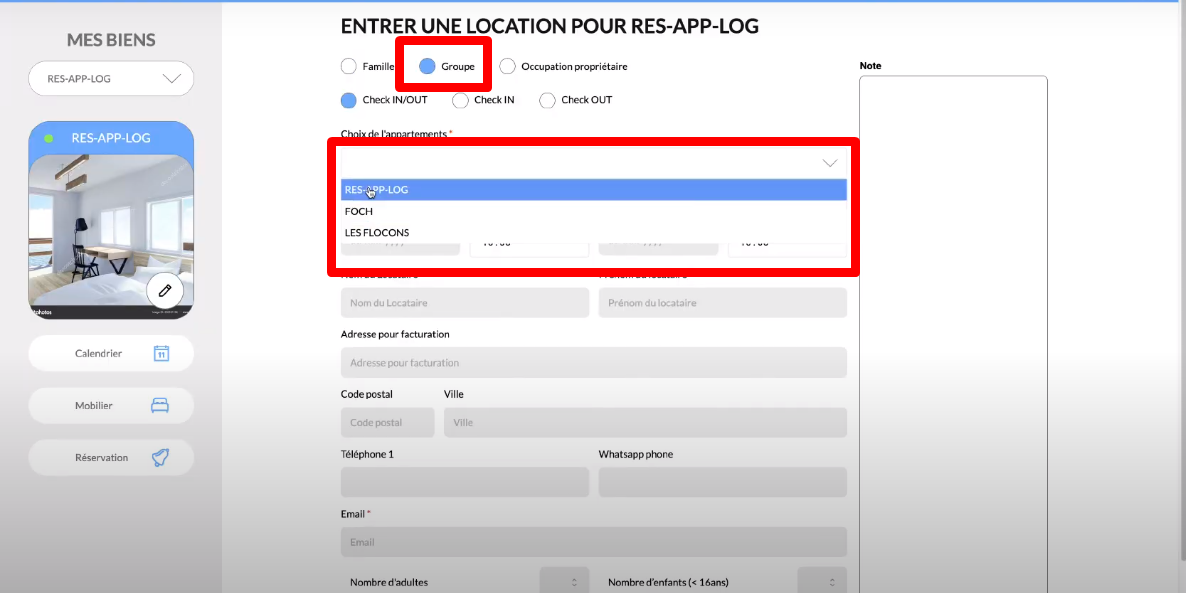Screen dimensions: 1186x593
Task: Click the Réservation megaphone icon
Action: point(160,457)
